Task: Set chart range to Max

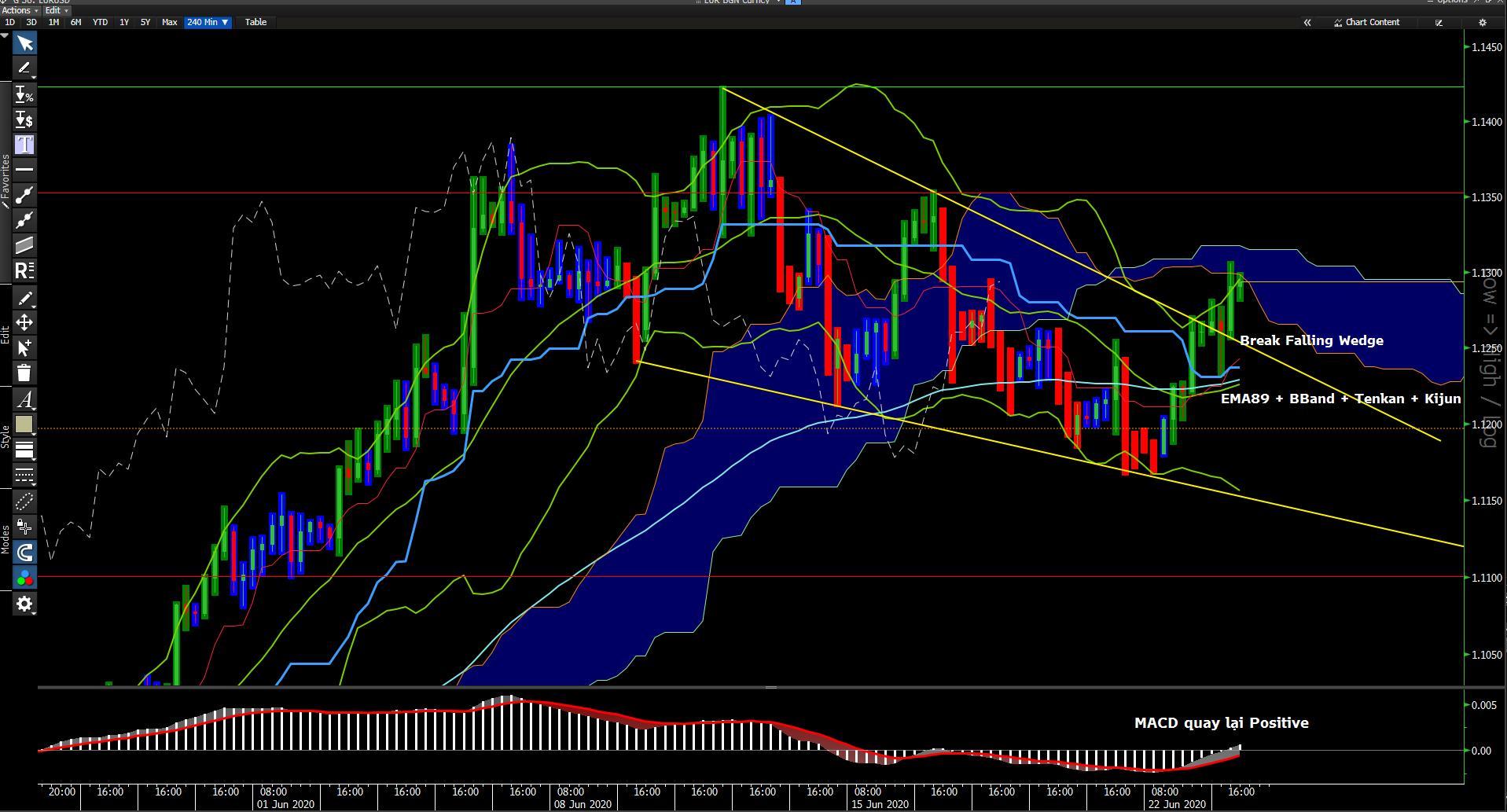Action: click(x=169, y=22)
